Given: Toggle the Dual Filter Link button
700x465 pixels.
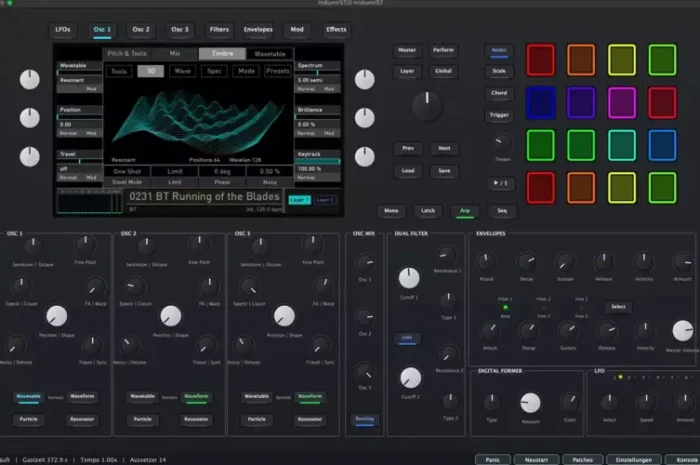Looking at the screenshot, I should pyautogui.click(x=407, y=338).
